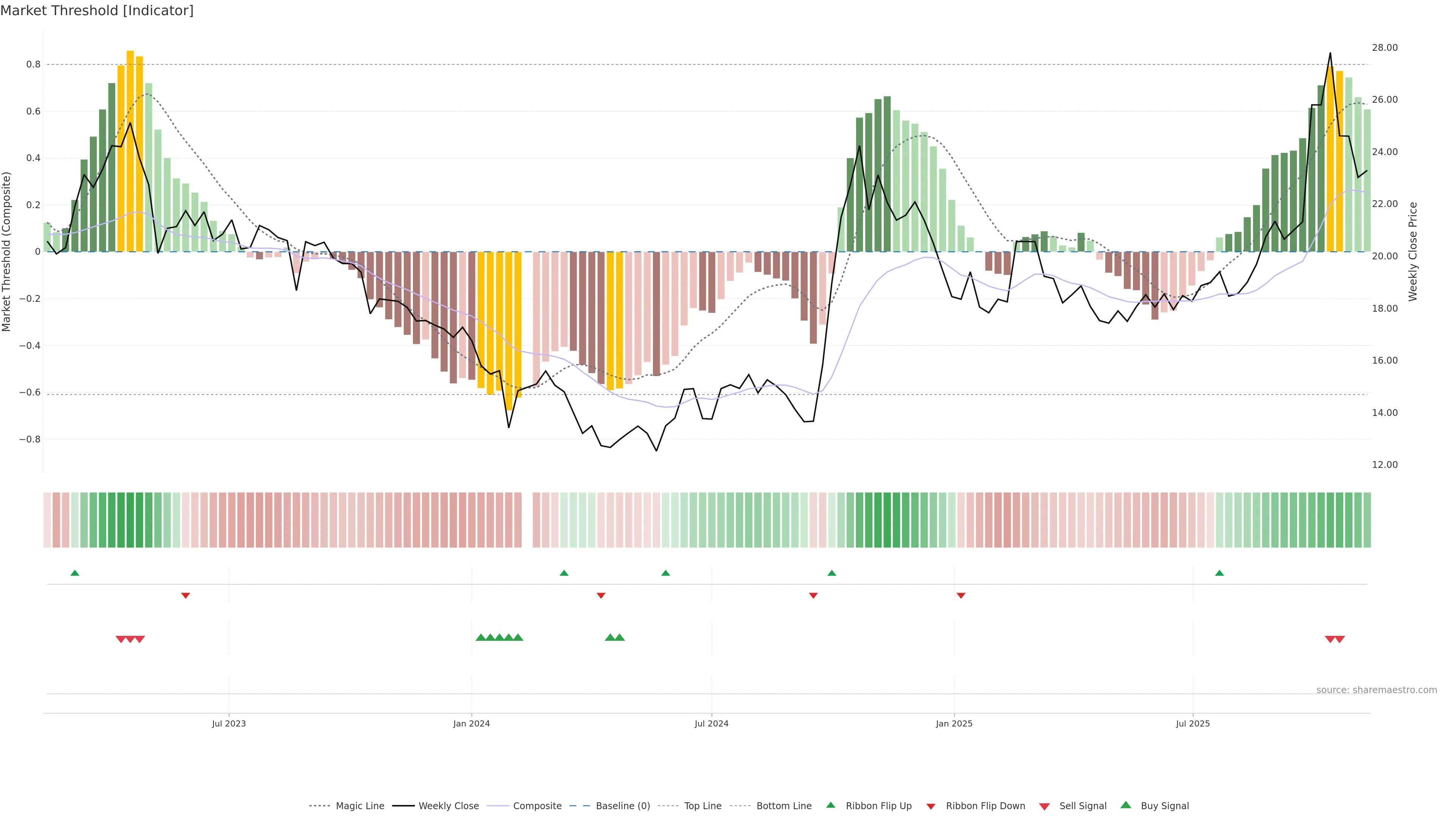Click the Ribbon Flip Down legend triangle
1456x819 pixels.
(931, 806)
